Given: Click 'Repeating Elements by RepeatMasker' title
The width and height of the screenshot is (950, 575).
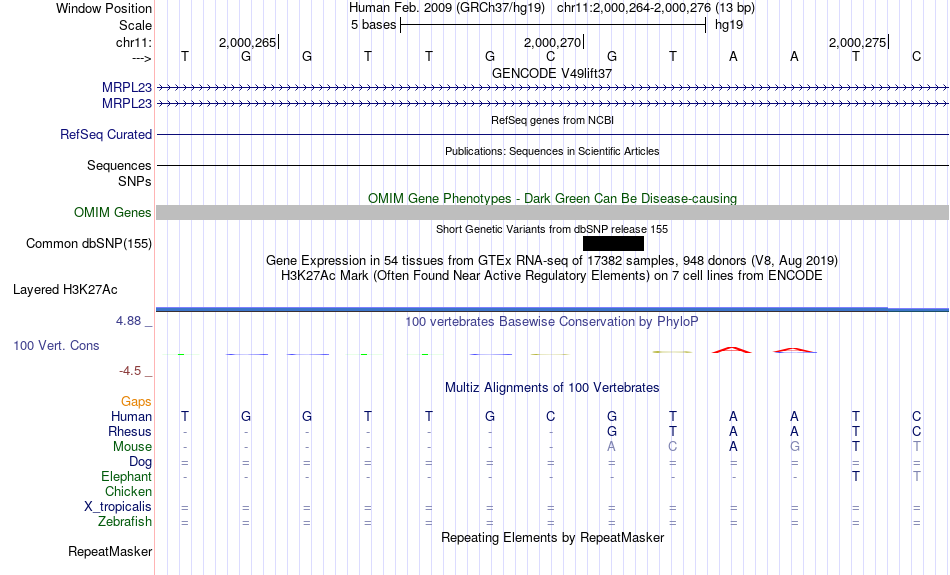Looking at the screenshot, I should coord(552,538).
